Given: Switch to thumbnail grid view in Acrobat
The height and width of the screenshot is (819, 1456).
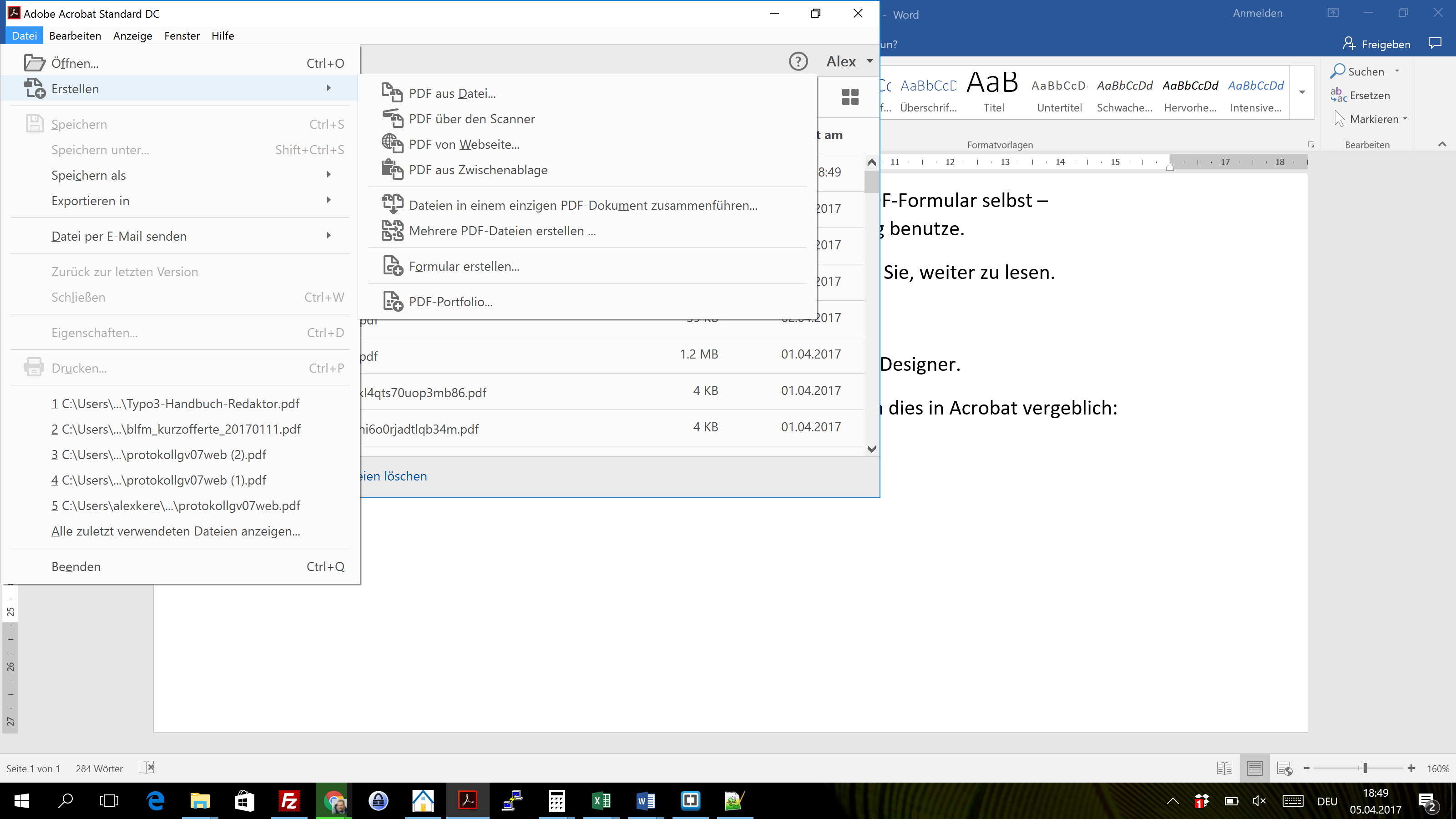Looking at the screenshot, I should [x=849, y=96].
